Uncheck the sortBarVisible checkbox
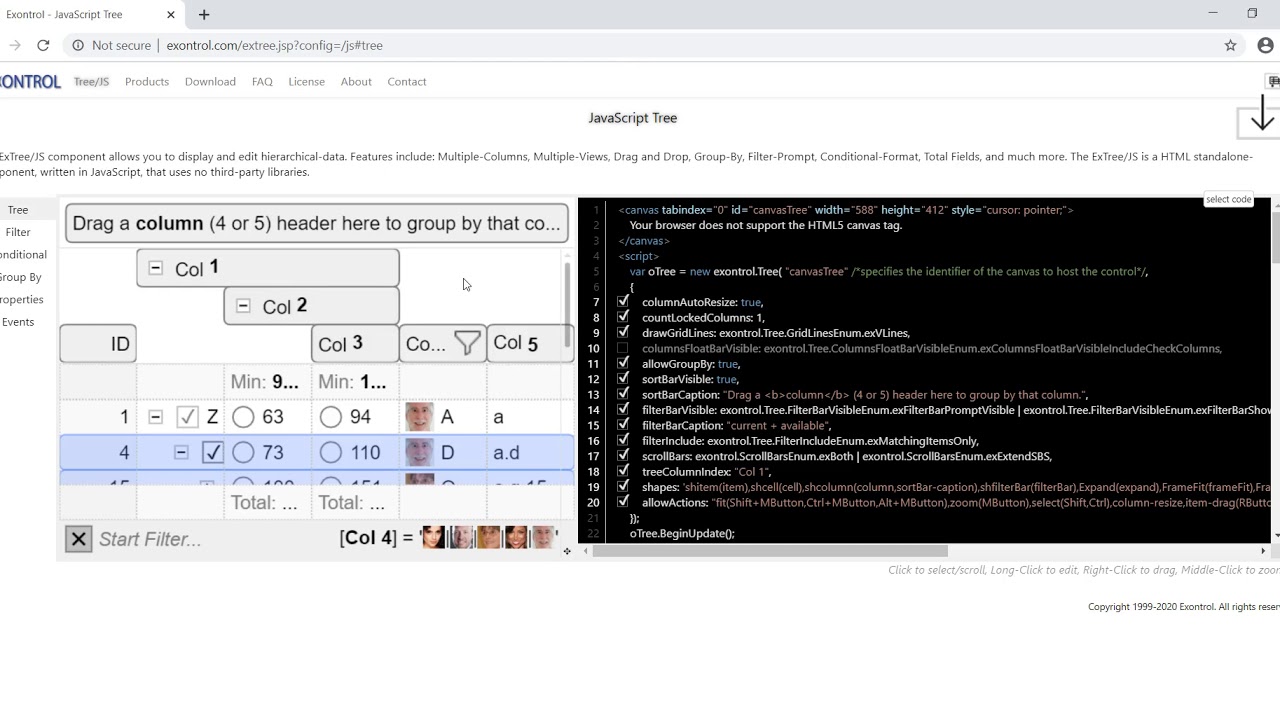The image size is (1280, 720). click(x=623, y=379)
